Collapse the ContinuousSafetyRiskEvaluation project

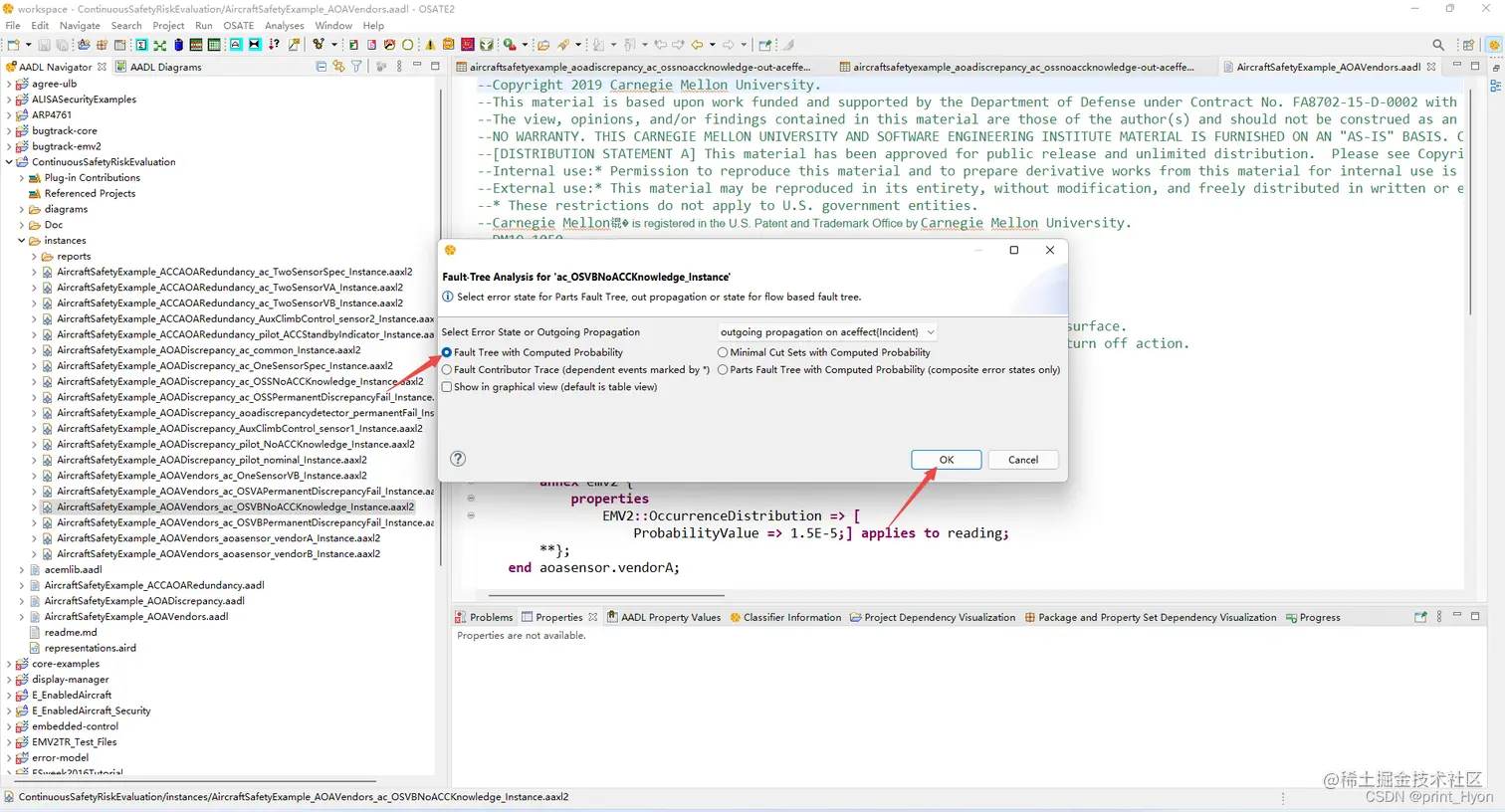pyautogui.click(x=10, y=162)
